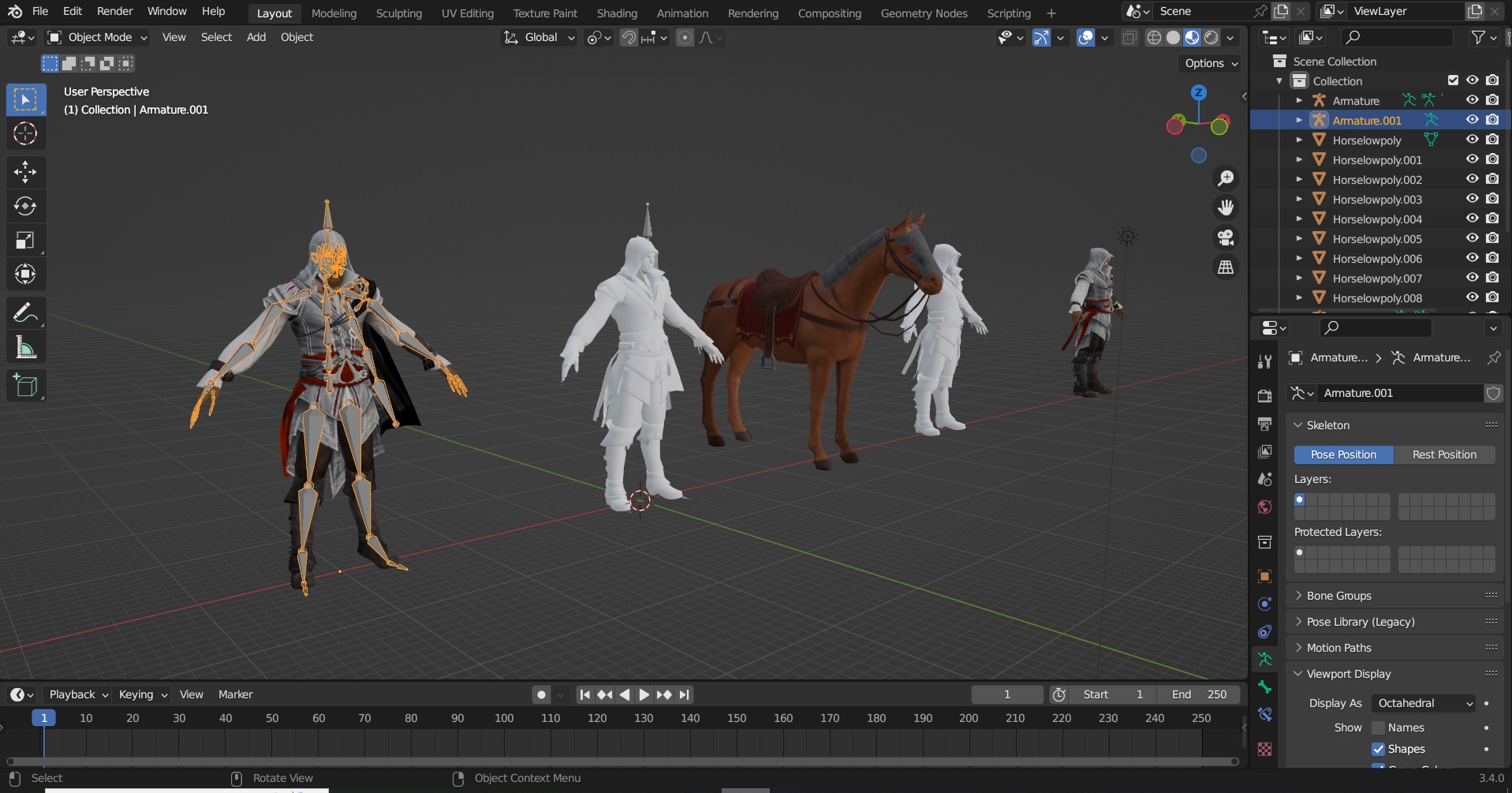Viewport: 1512px width, 793px height.
Task: Open Display As Octahedral dropdown
Action: (1424, 703)
